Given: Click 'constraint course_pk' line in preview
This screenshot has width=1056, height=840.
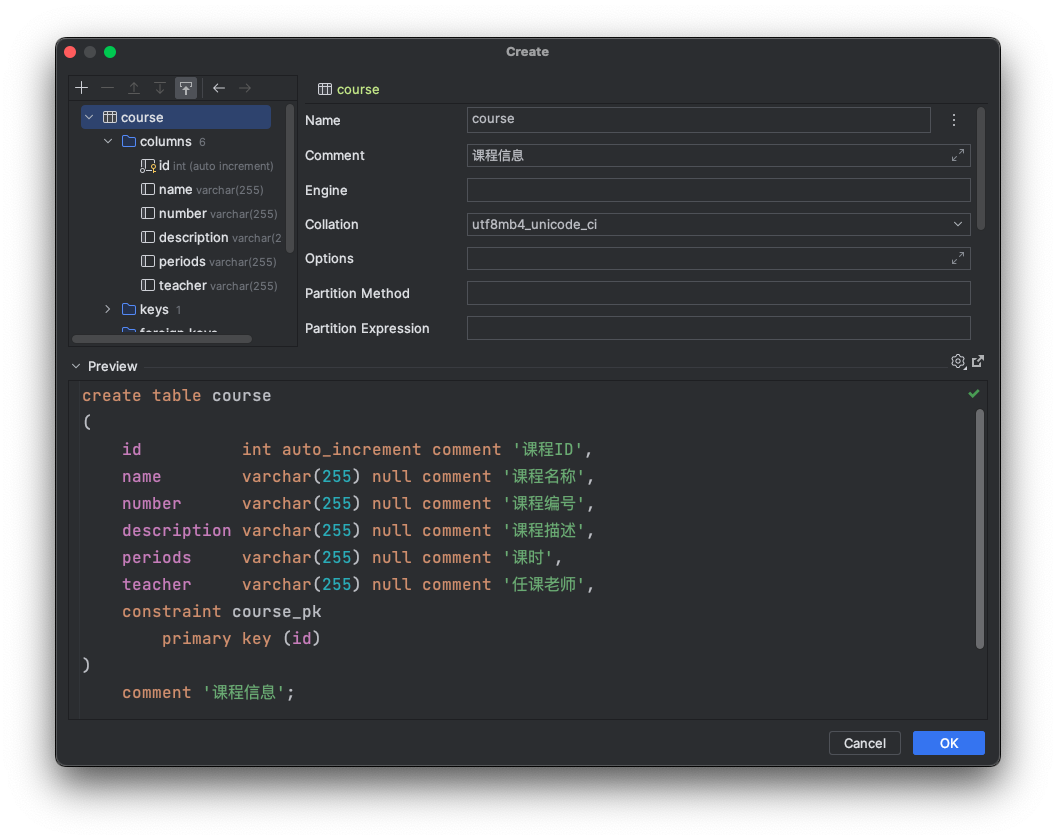Looking at the screenshot, I should tap(222, 612).
